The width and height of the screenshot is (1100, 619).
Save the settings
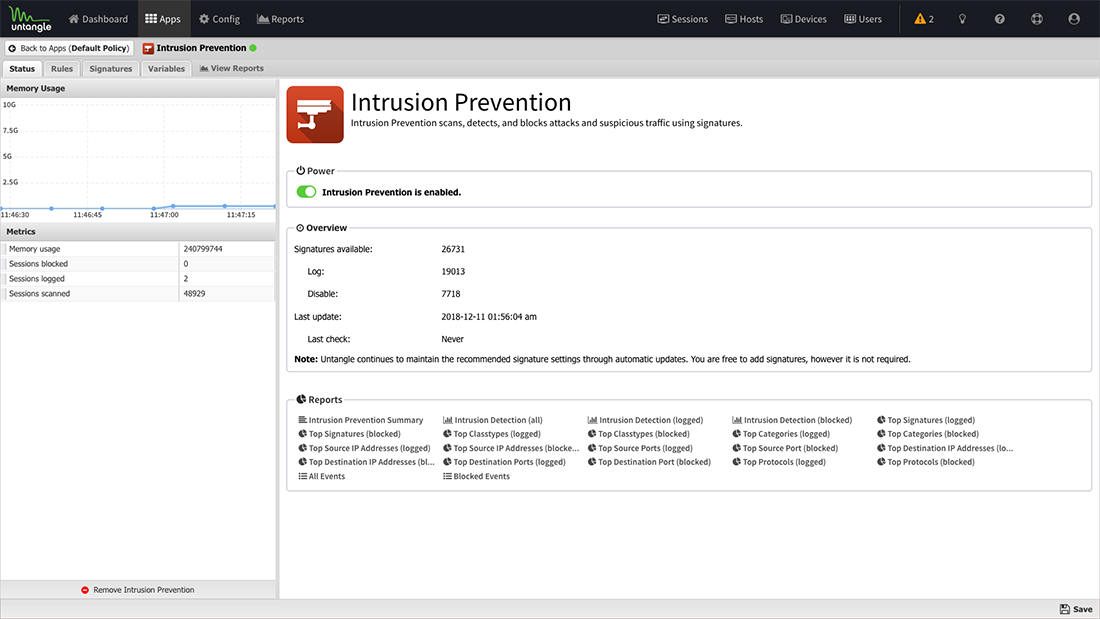point(1076,609)
